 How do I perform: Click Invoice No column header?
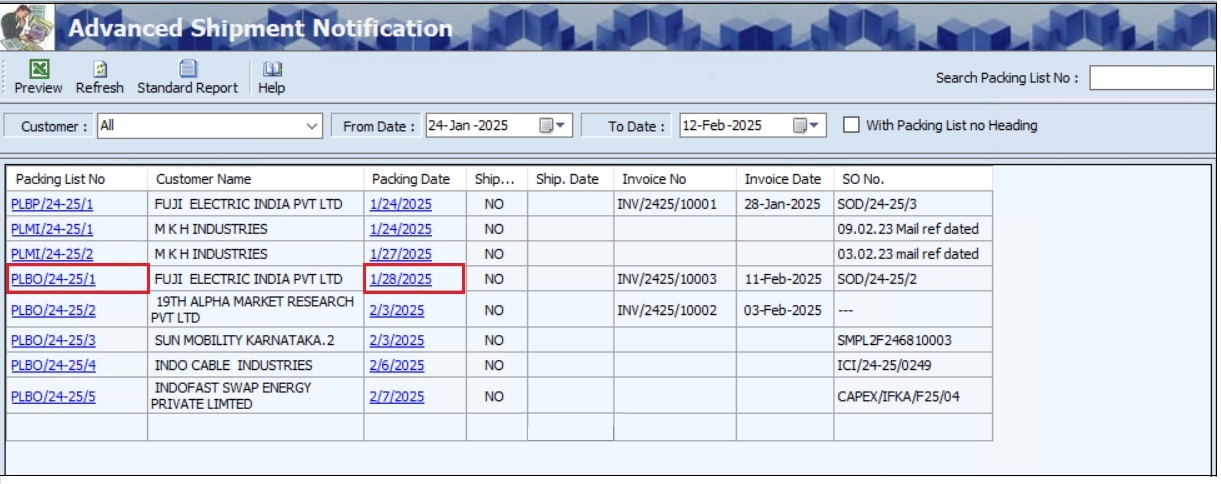675,179
